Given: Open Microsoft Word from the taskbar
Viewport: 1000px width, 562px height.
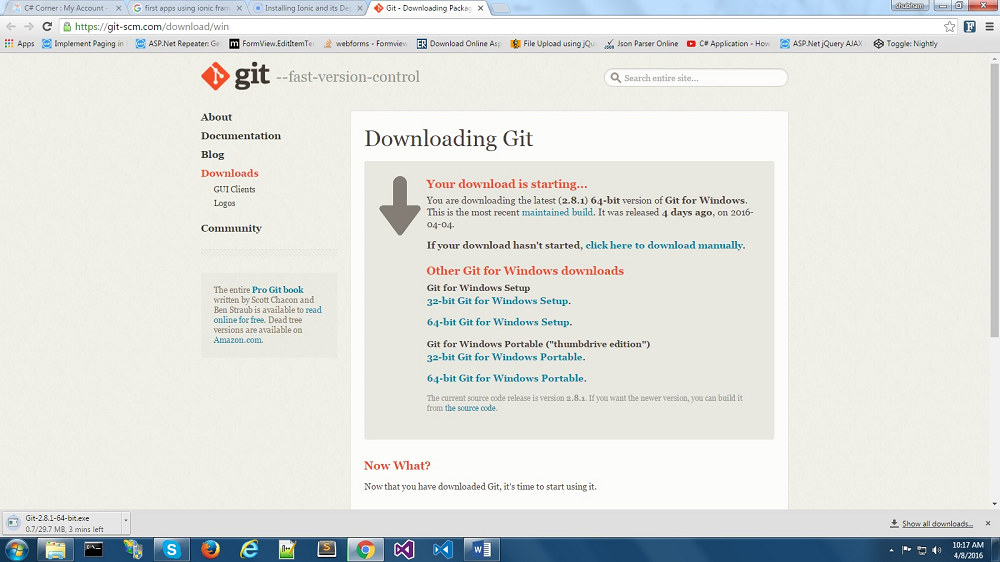Looking at the screenshot, I should (482, 549).
